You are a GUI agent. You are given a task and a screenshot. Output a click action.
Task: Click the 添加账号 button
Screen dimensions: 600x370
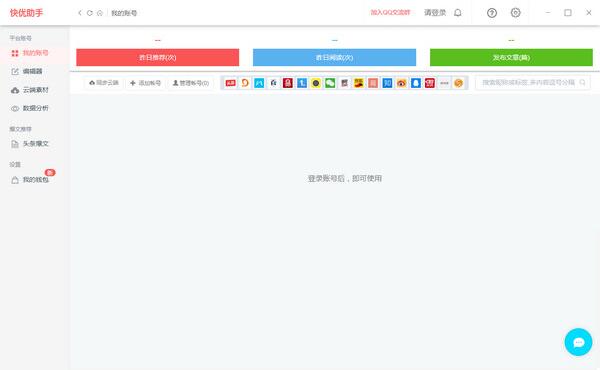[x=145, y=83]
